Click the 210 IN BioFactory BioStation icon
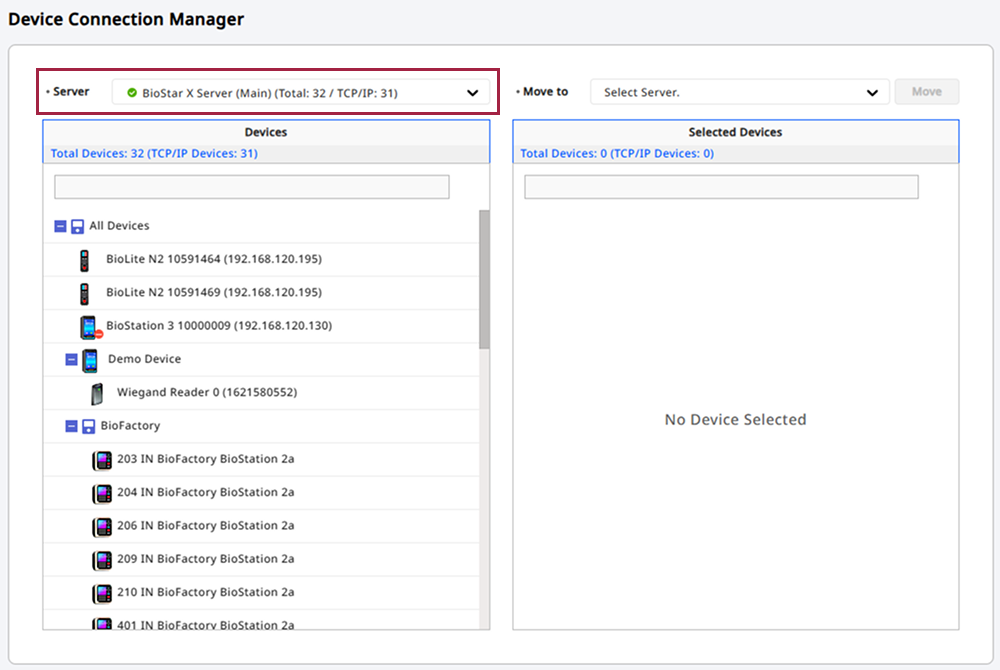 (x=102, y=593)
